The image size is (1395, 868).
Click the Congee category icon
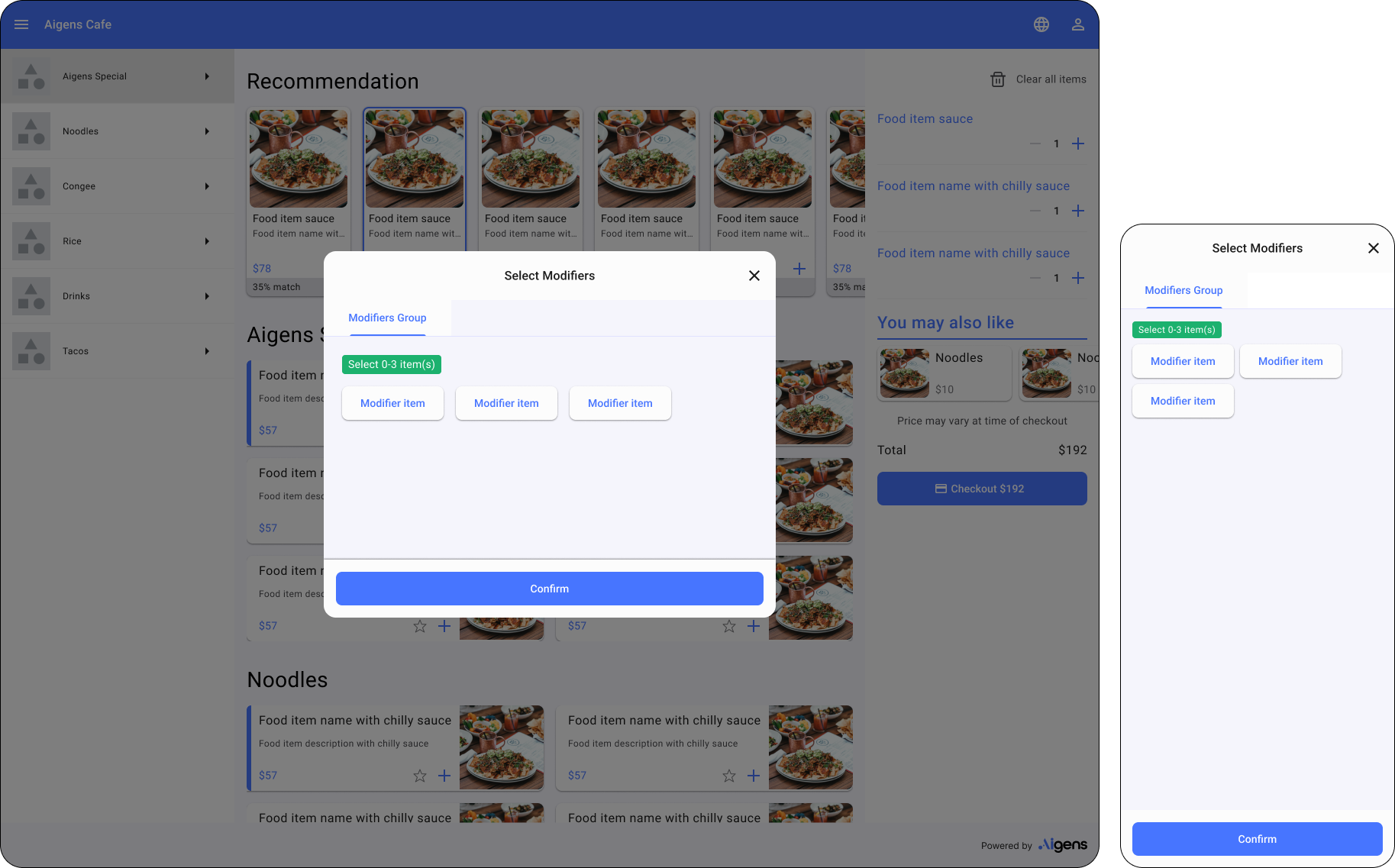(x=31, y=186)
